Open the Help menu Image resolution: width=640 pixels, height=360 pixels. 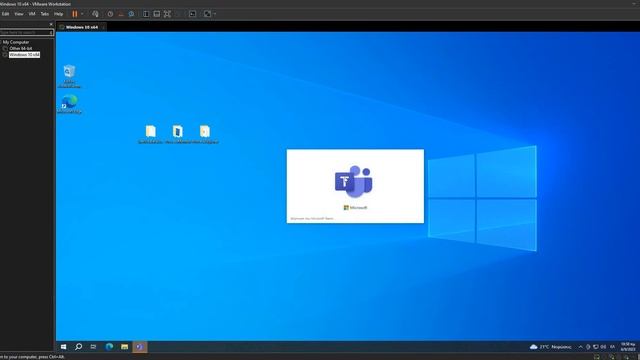coord(58,14)
